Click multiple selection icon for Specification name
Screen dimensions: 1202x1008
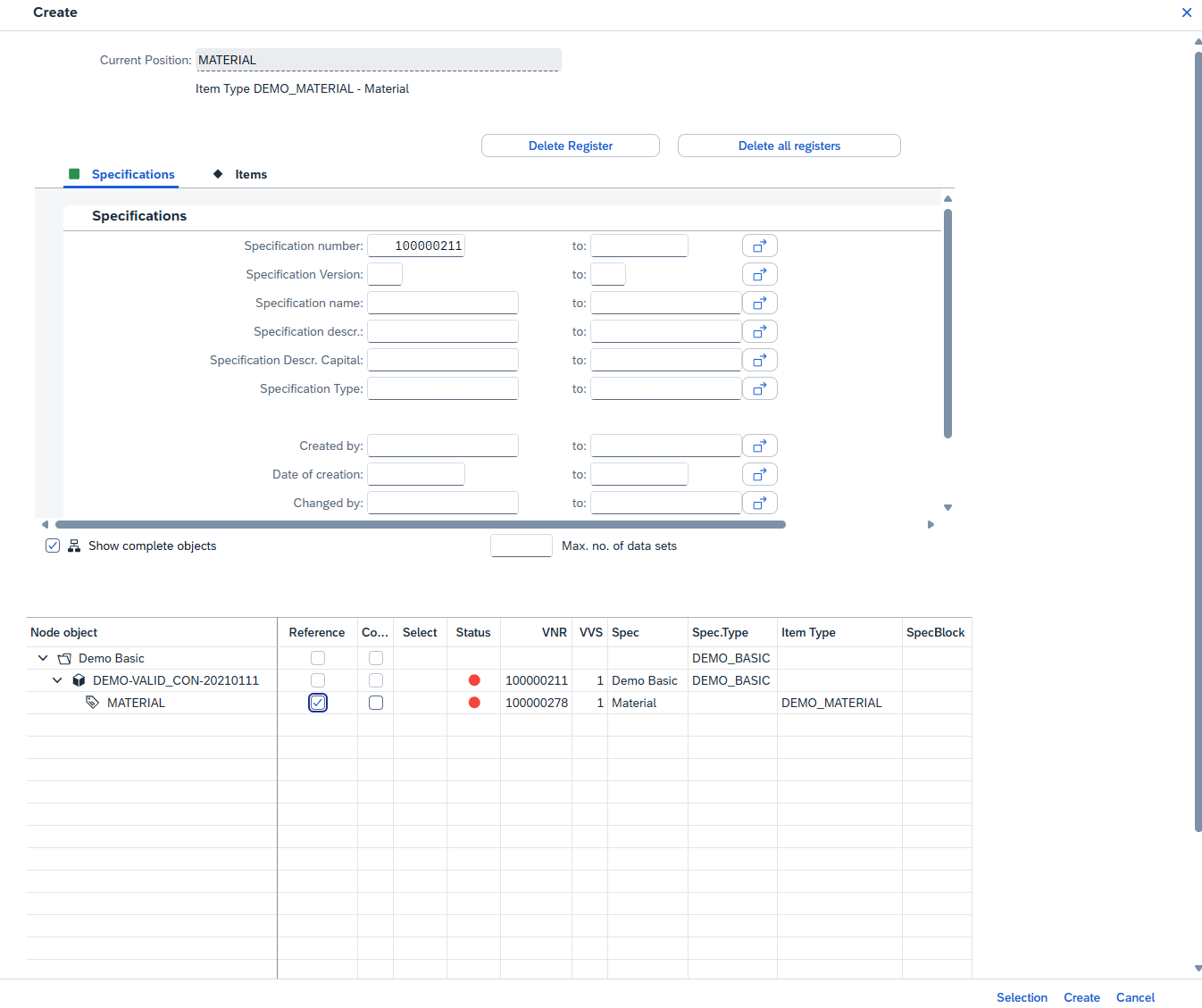[x=759, y=303]
